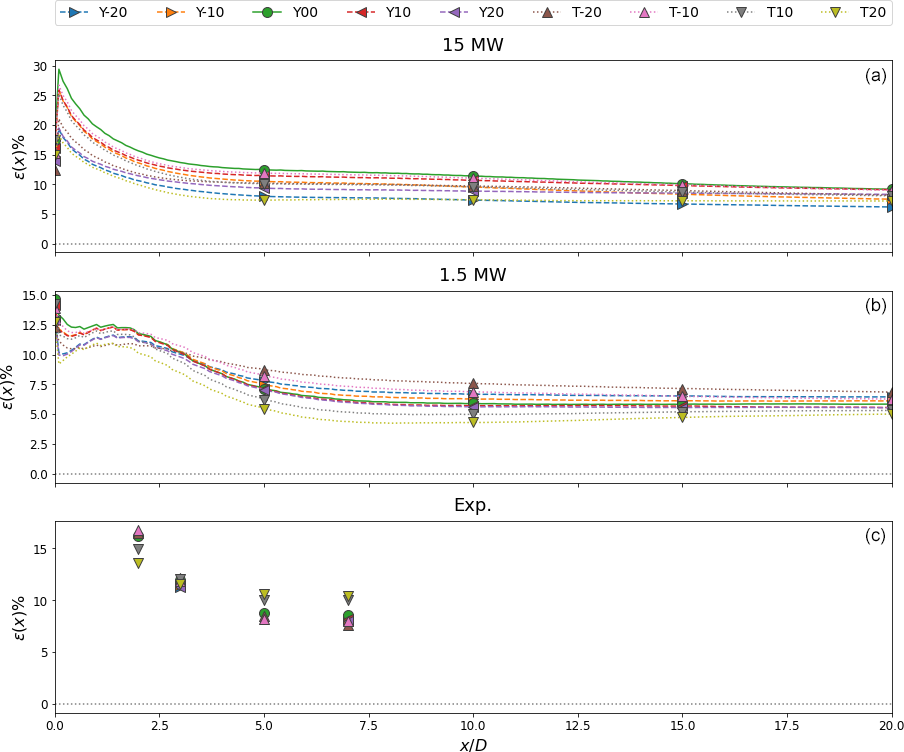Click the "1.5 MW" subplot title
The image size is (904, 752).
(473, 276)
